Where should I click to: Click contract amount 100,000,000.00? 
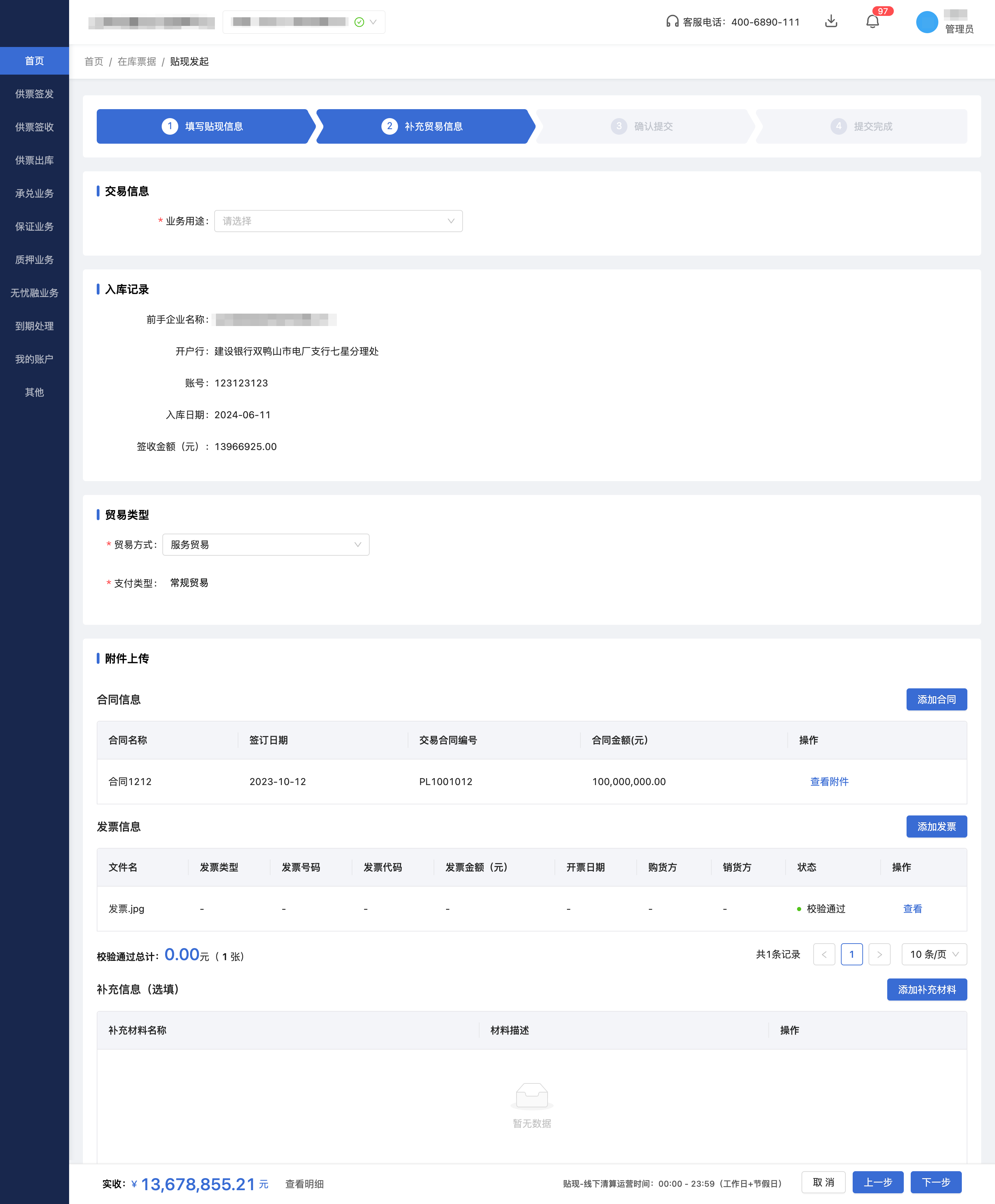click(x=629, y=782)
